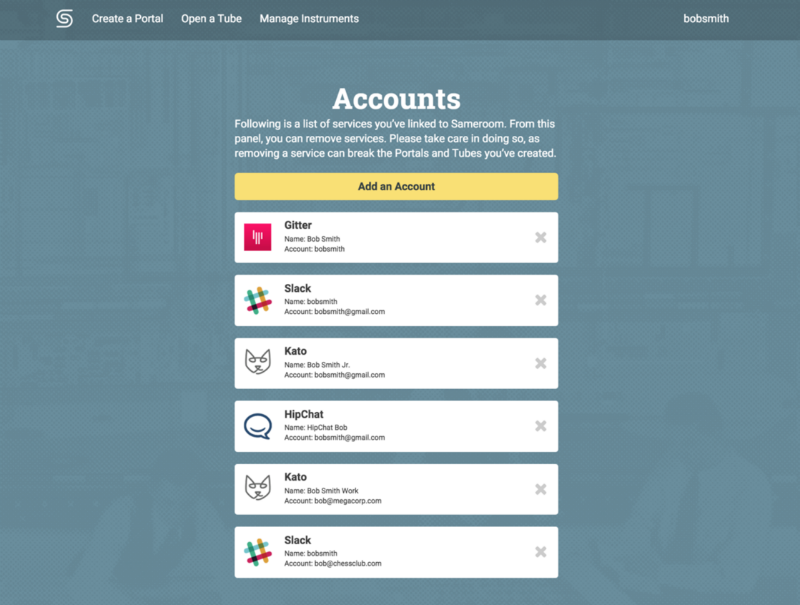Screen dimensions: 800x605
Task: Remove the Slack bob@chessclub.com account
Action: tap(541, 552)
